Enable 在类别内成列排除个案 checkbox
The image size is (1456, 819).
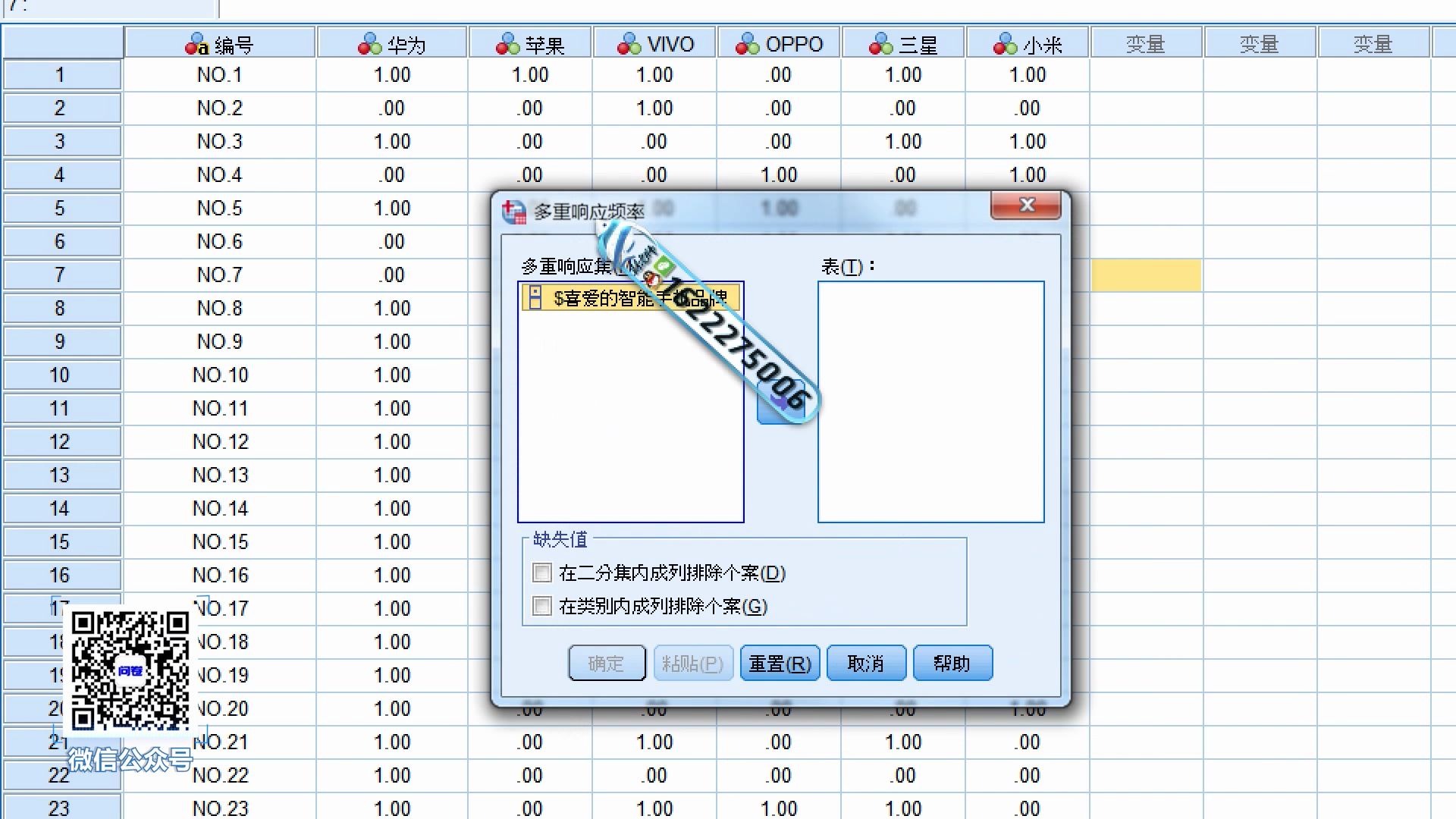[x=542, y=606]
